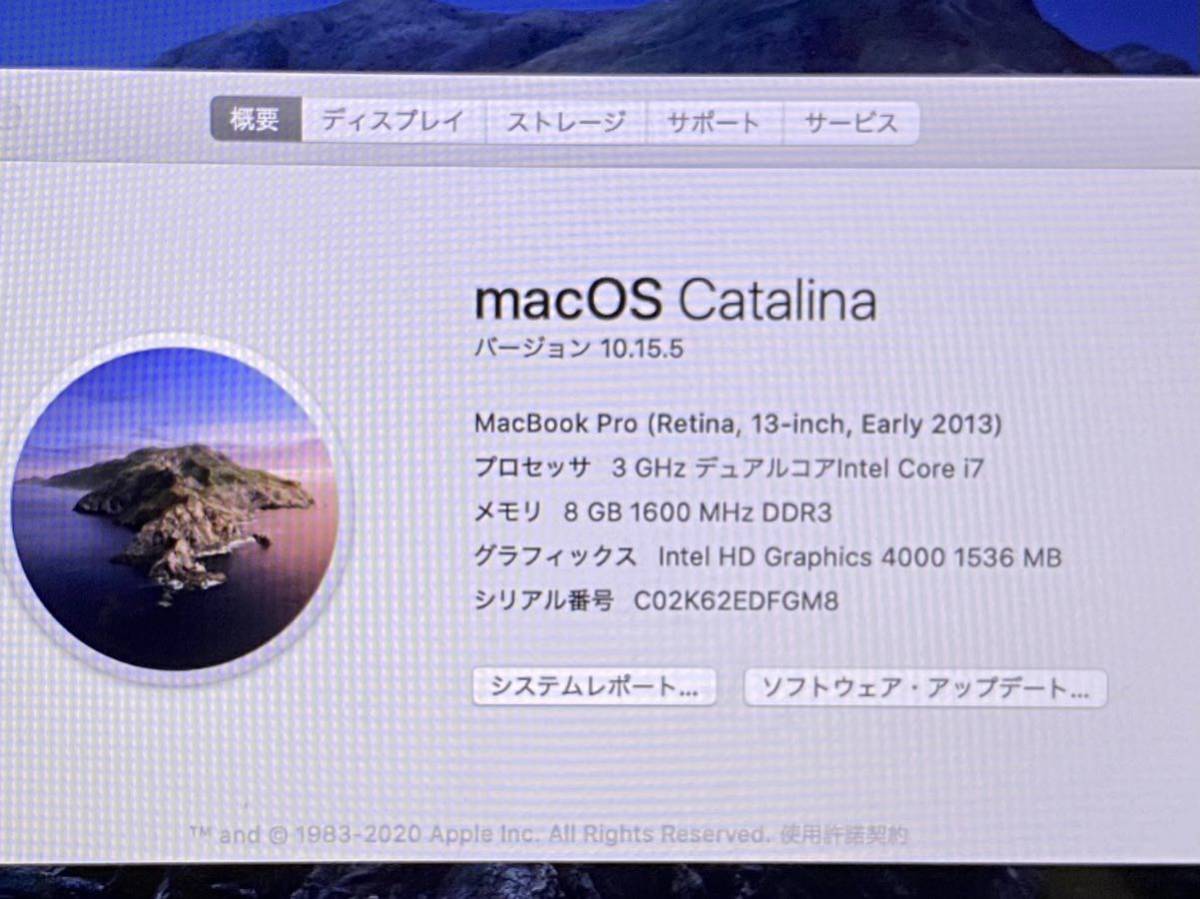1200x899 pixels.
Task: Click the メモリ label
Action: point(509,513)
